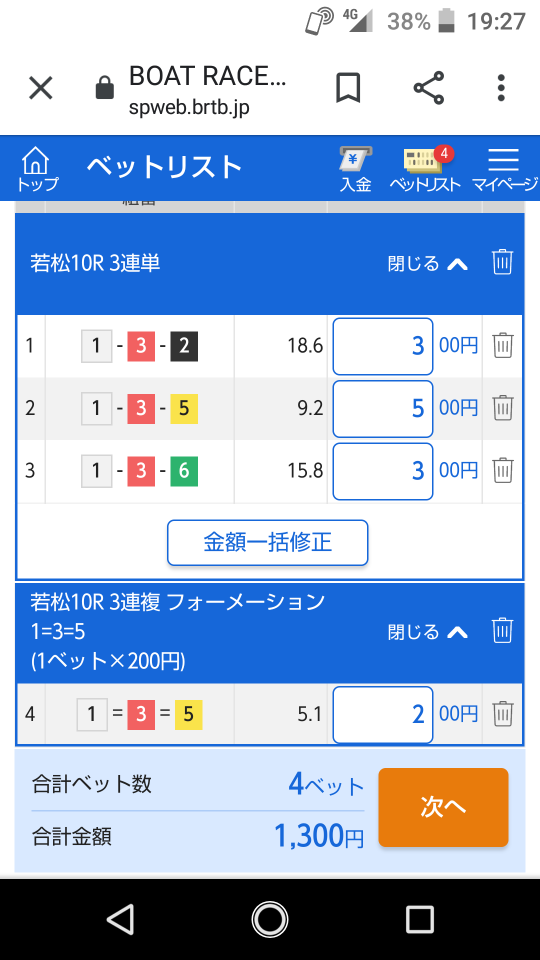Edit the amount field for 1-3-2
This screenshot has width=540, height=960.
383,346
